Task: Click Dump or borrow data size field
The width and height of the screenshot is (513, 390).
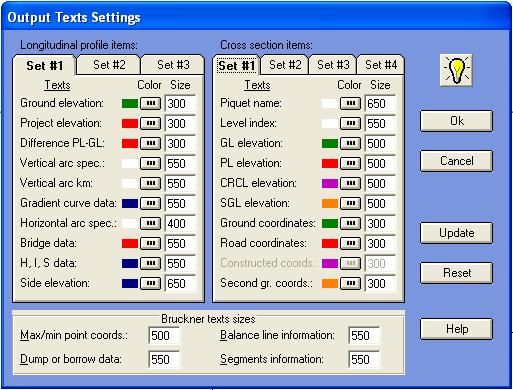Action: tap(164, 360)
